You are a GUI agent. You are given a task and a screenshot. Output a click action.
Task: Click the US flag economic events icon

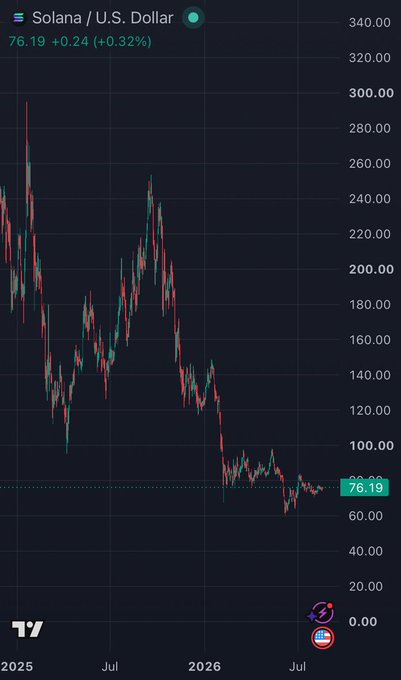[x=323, y=638]
